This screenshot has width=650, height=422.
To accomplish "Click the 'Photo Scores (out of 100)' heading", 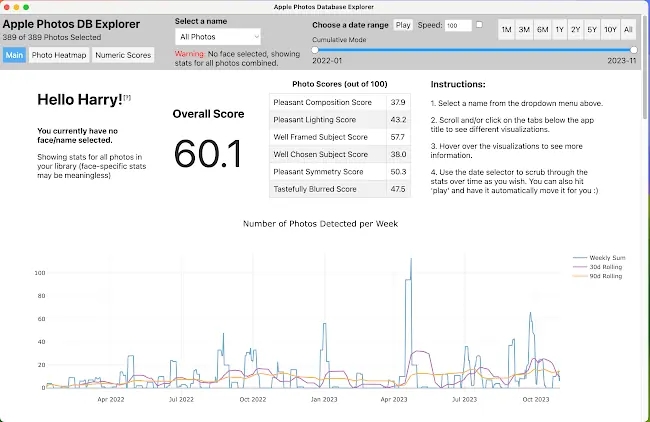I will pyautogui.click(x=340, y=84).
